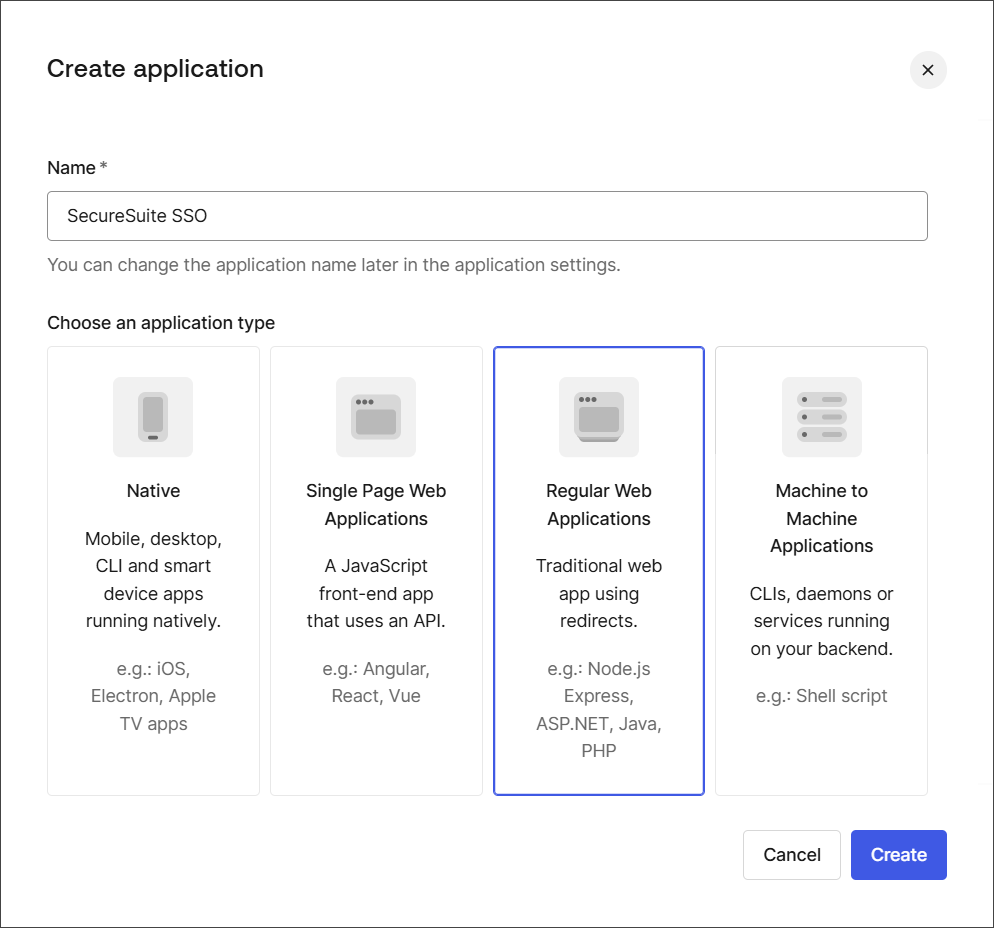Click the 'e.g.: Shell script' example text
Screen dimensions: 994x929
coord(822,696)
